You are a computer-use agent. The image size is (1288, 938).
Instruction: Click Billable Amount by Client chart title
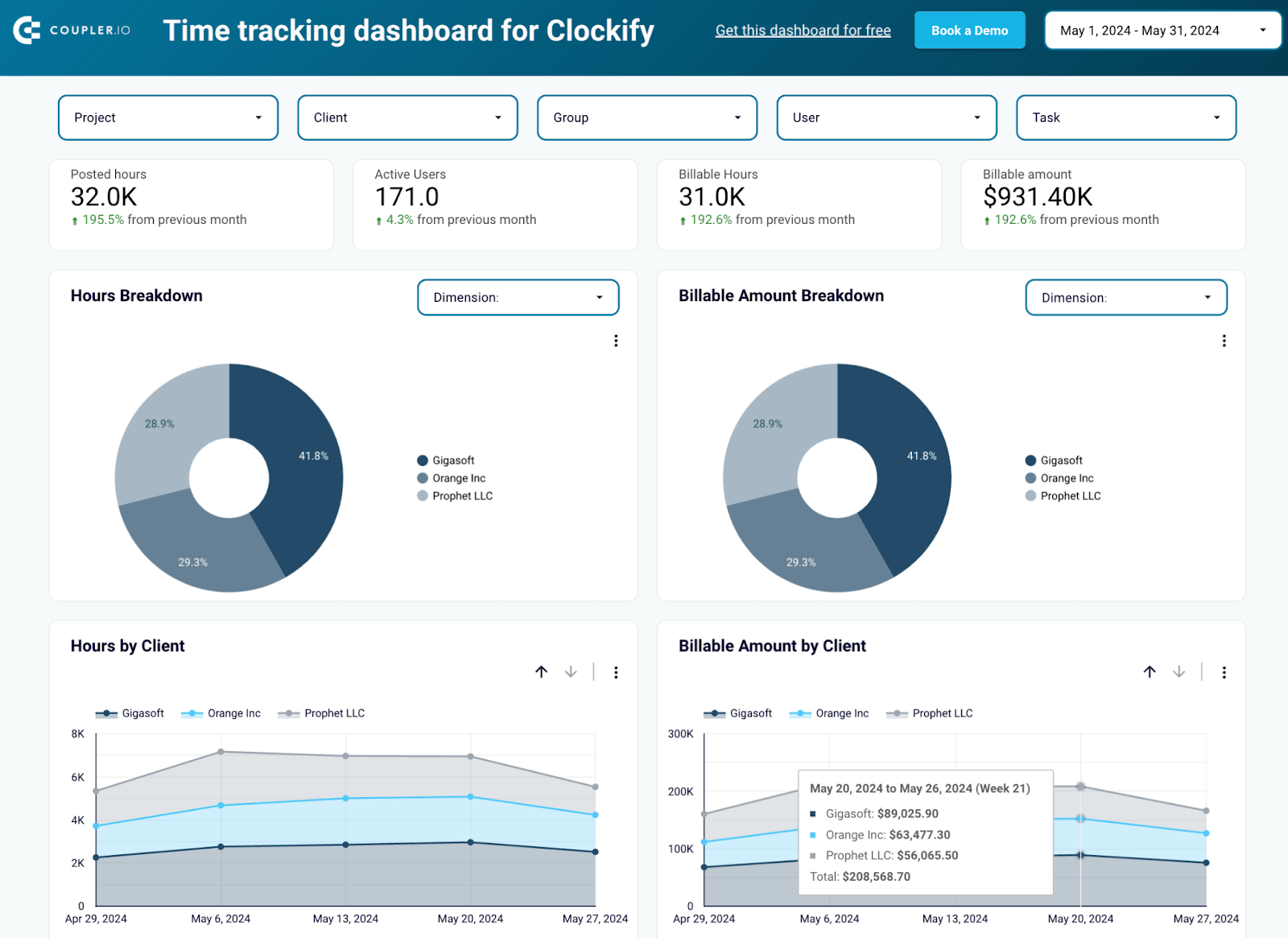[772, 646]
